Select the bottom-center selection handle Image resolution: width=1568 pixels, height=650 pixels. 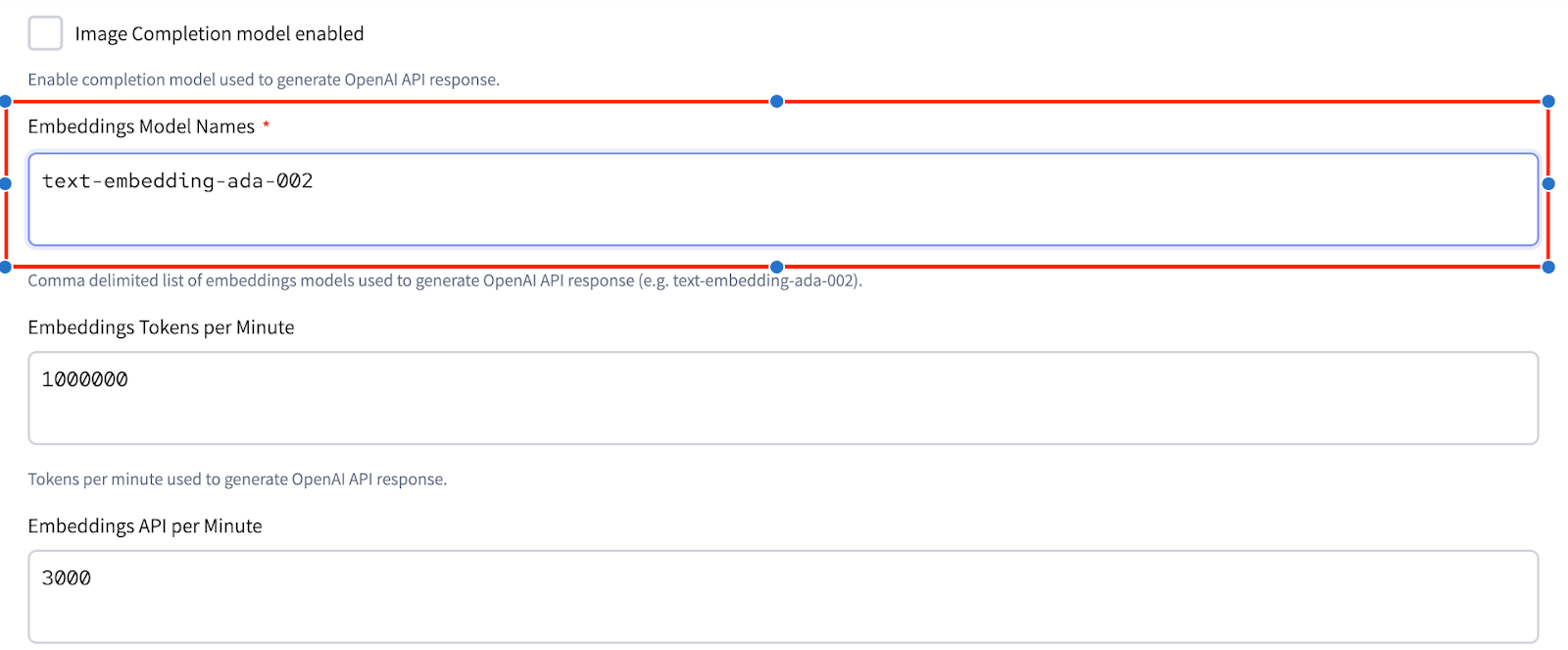(x=776, y=267)
